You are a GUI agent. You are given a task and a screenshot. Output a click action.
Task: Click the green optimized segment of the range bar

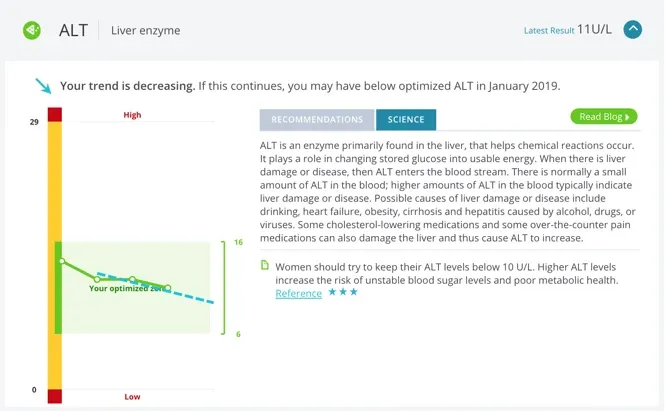[x=58, y=288]
